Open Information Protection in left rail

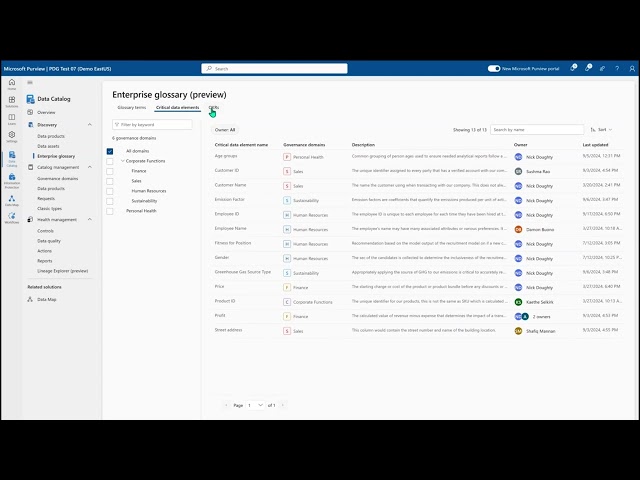tap(12, 181)
